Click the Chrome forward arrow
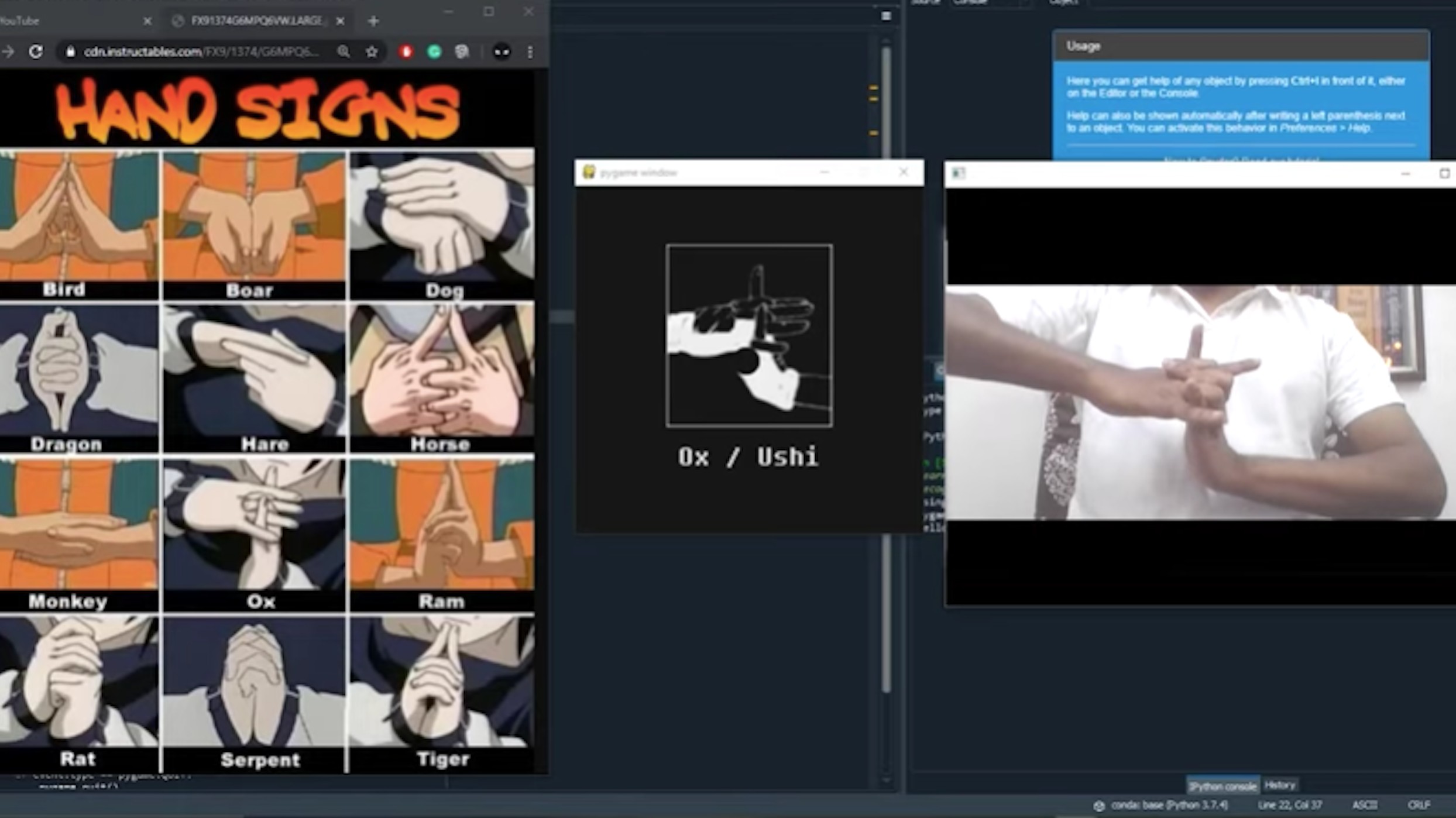This screenshot has height=818, width=1456. point(8,51)
